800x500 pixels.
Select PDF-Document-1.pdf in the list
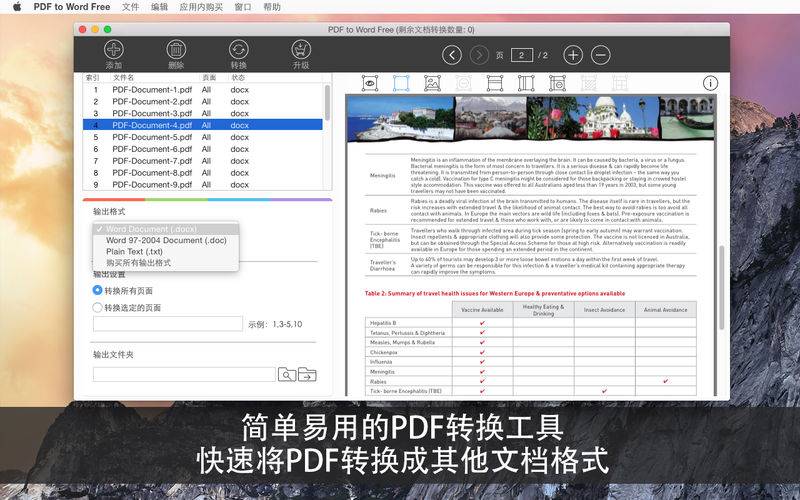click(203, 90)
